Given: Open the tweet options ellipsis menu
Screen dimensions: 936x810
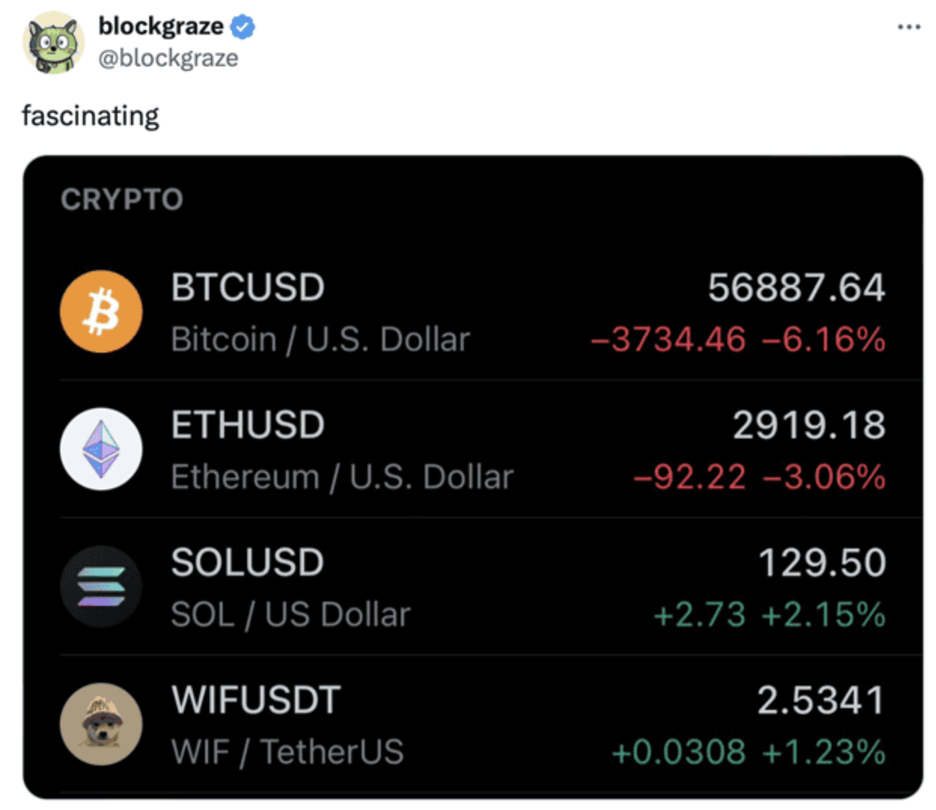Looking at the screenshot, I should 908,28.
